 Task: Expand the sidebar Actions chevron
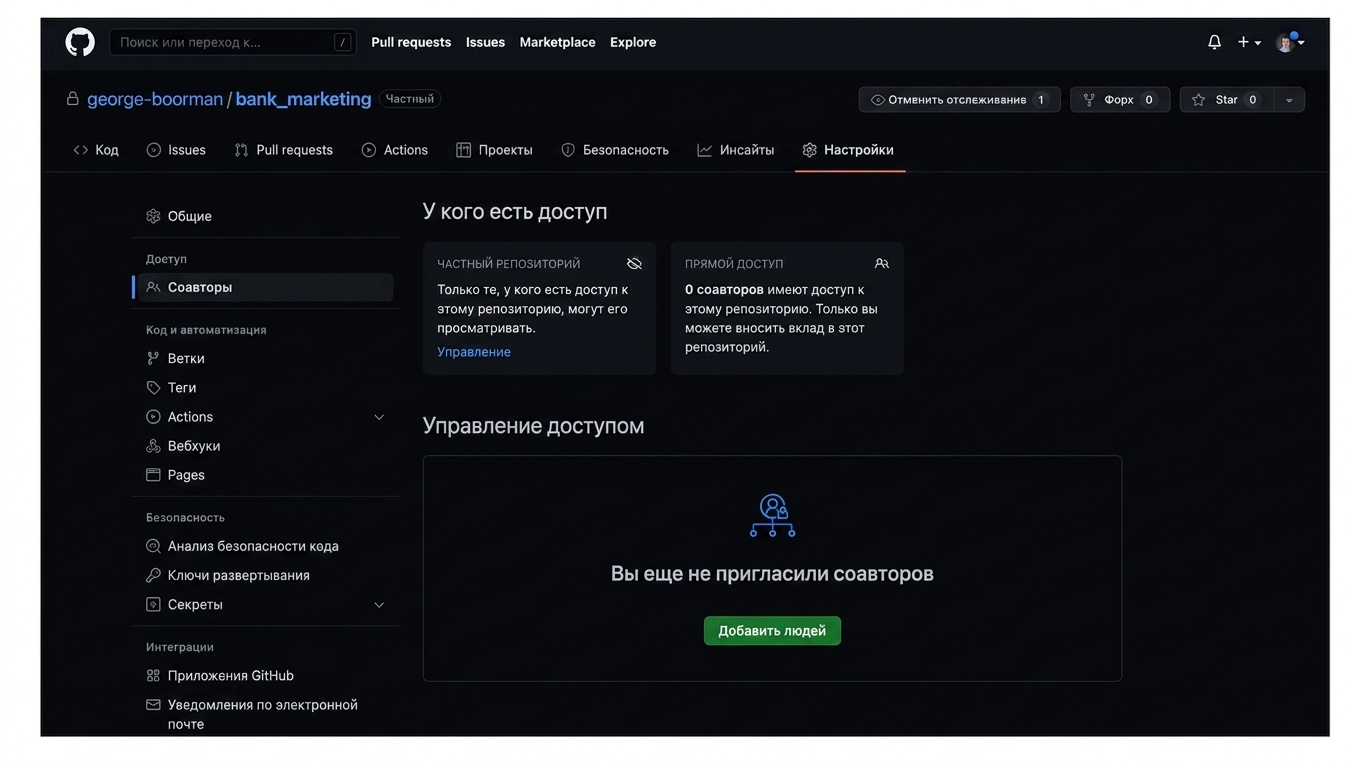[x=379, y=417]
